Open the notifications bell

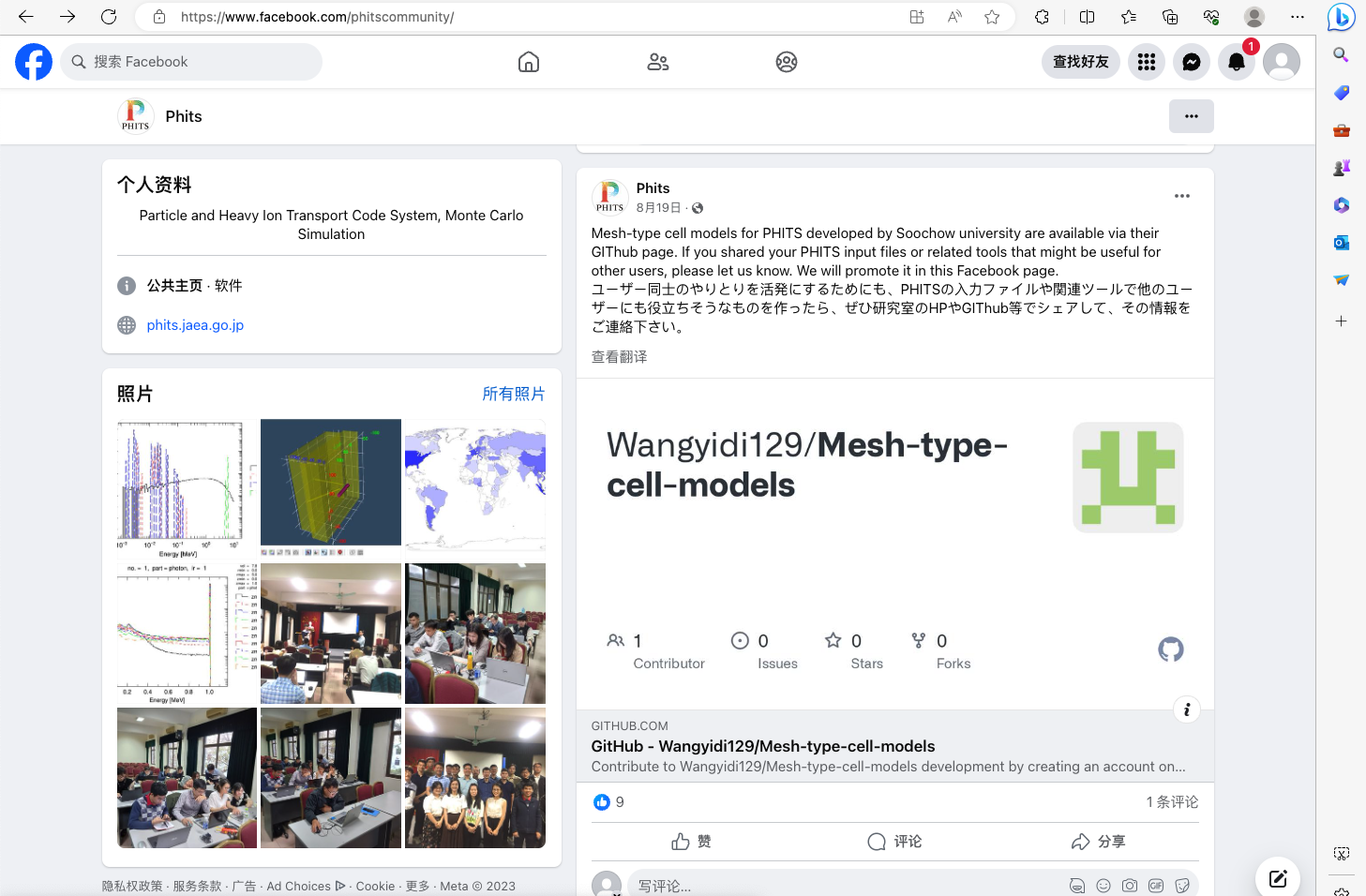point(1236,62)
